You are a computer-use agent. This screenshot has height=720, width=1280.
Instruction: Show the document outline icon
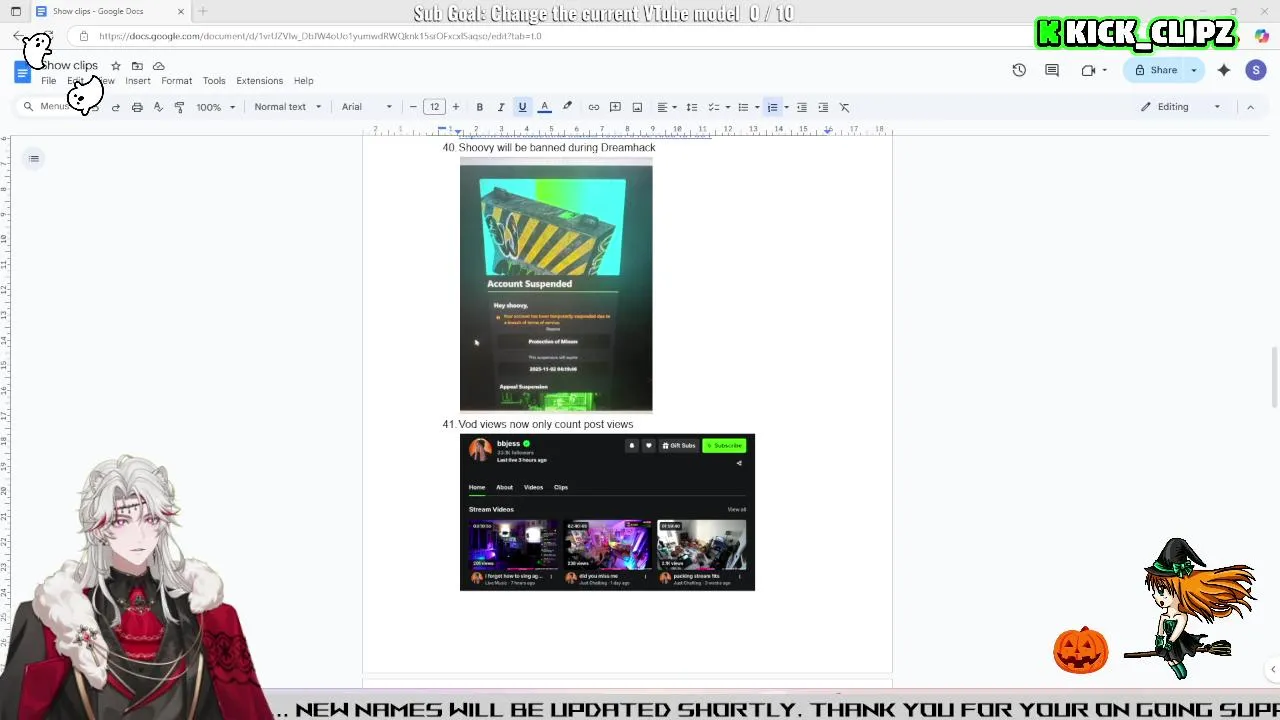[34, 158]
